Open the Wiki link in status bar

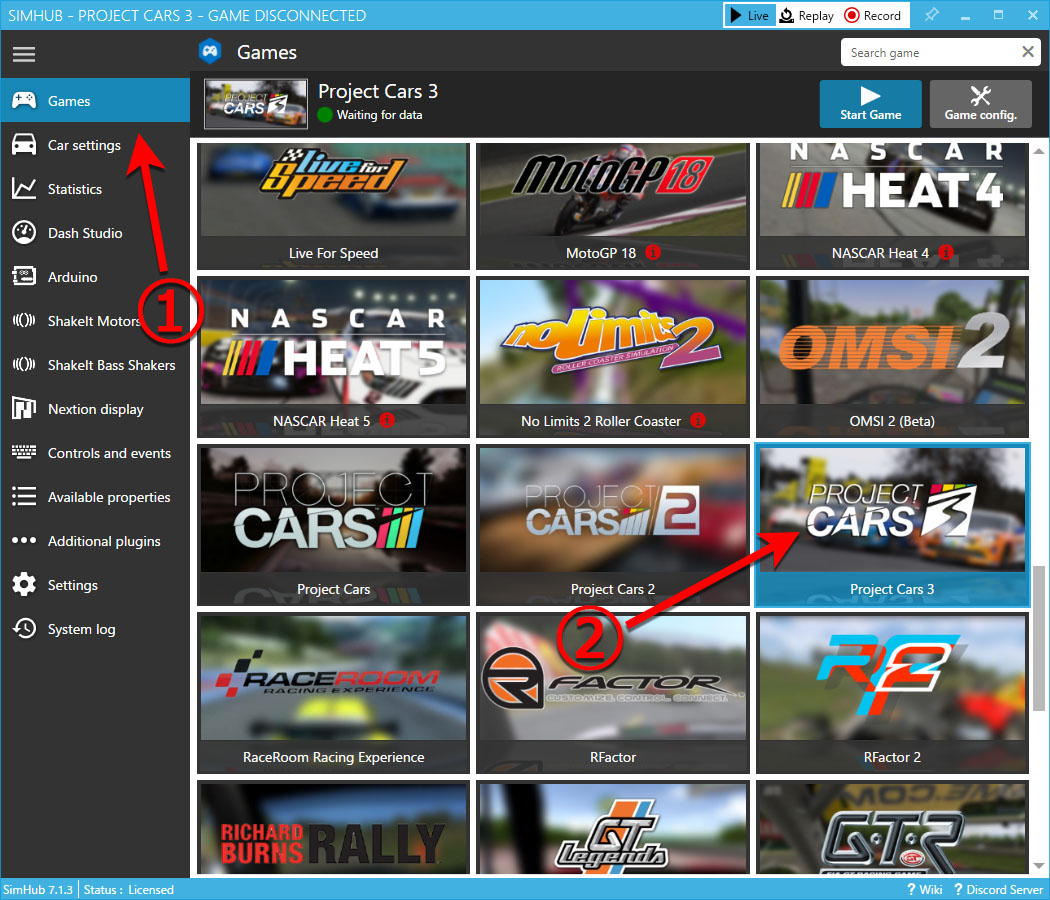(925, 889)
